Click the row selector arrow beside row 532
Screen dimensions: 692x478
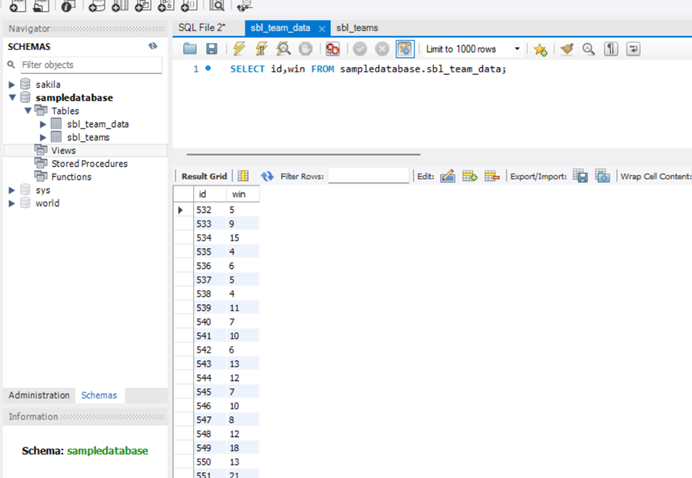click(183, 210)
